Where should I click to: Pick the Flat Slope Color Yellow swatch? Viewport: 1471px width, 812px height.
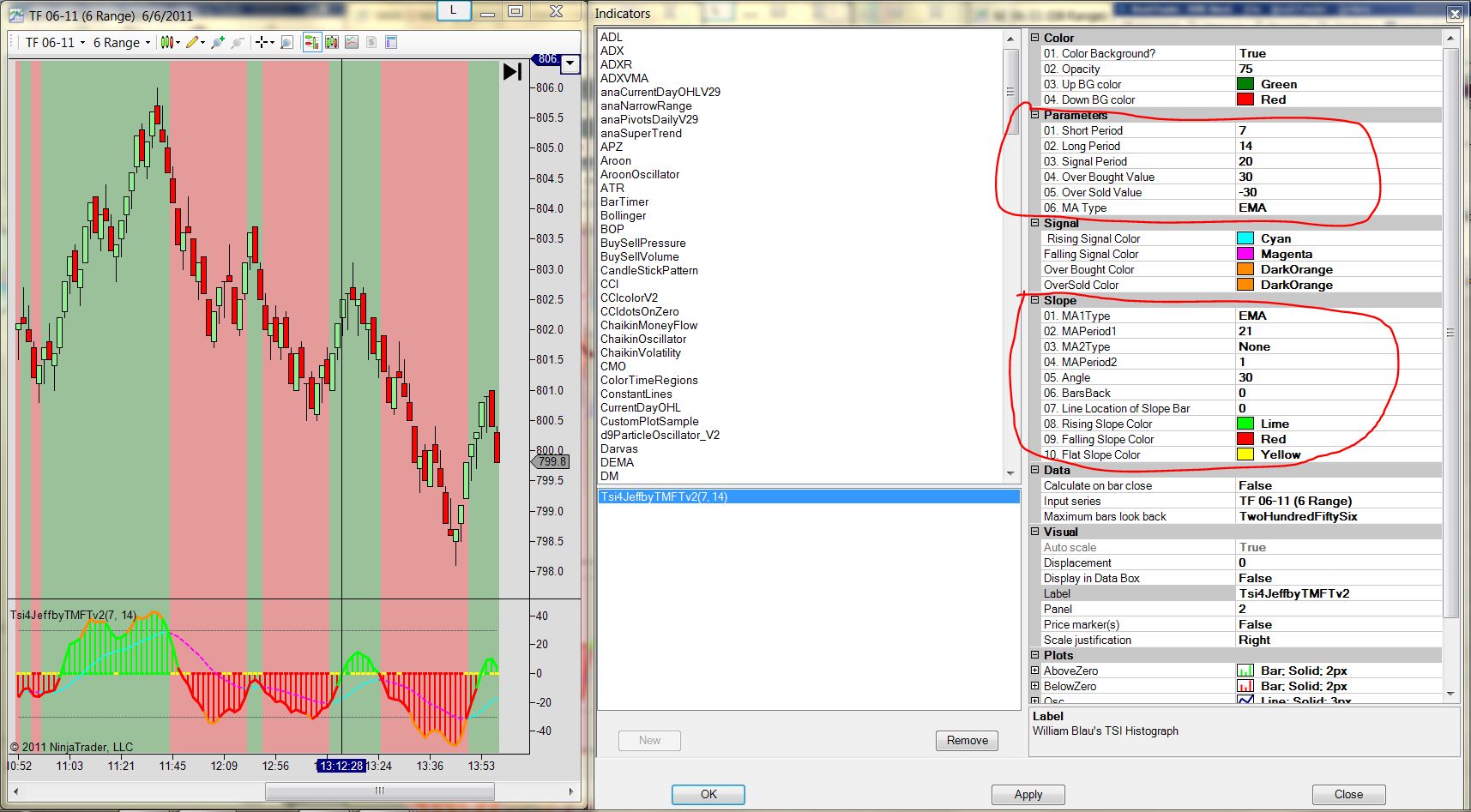click(1245, 454)
